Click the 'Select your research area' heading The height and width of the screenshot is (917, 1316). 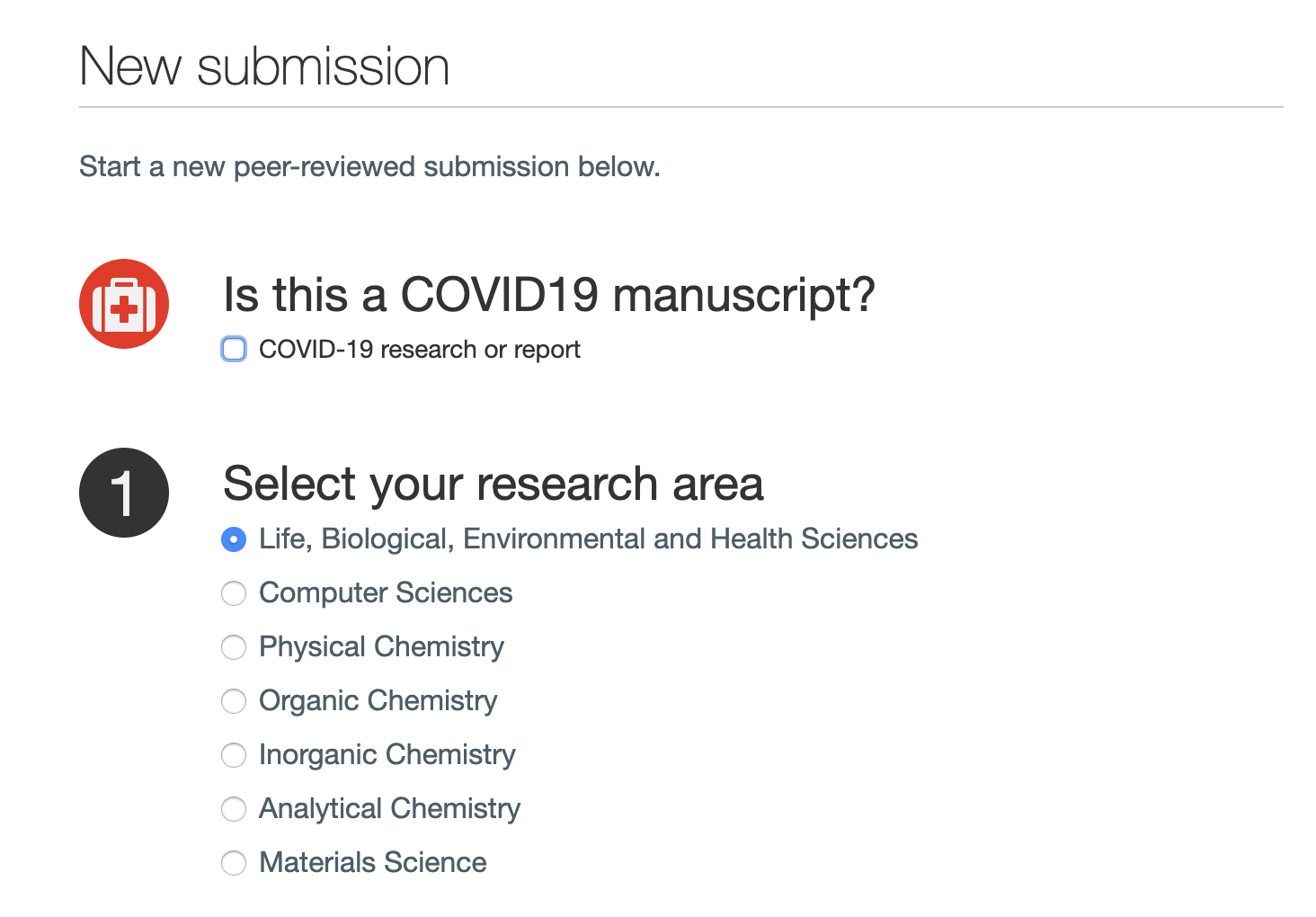coord(493,484)
